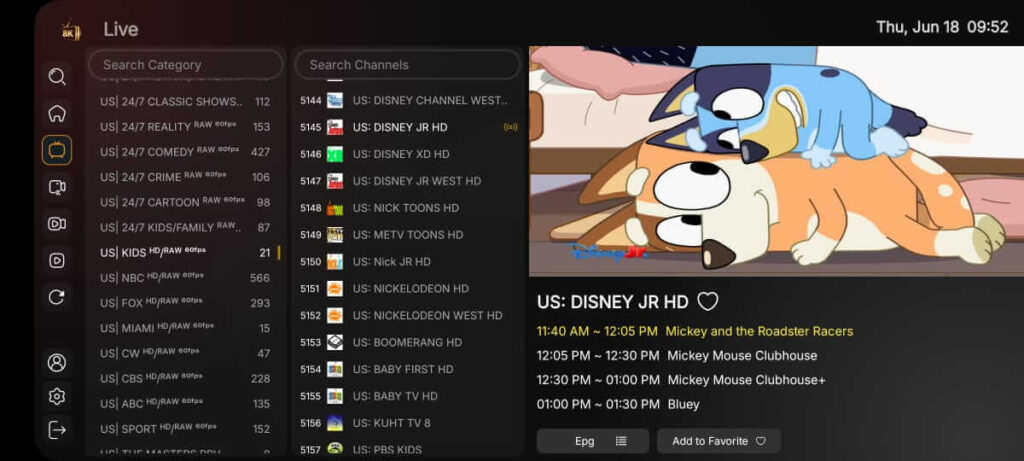Play channel US: DISNEY JR HD
Screen dimensions: 1024x461
pos(408,127)
